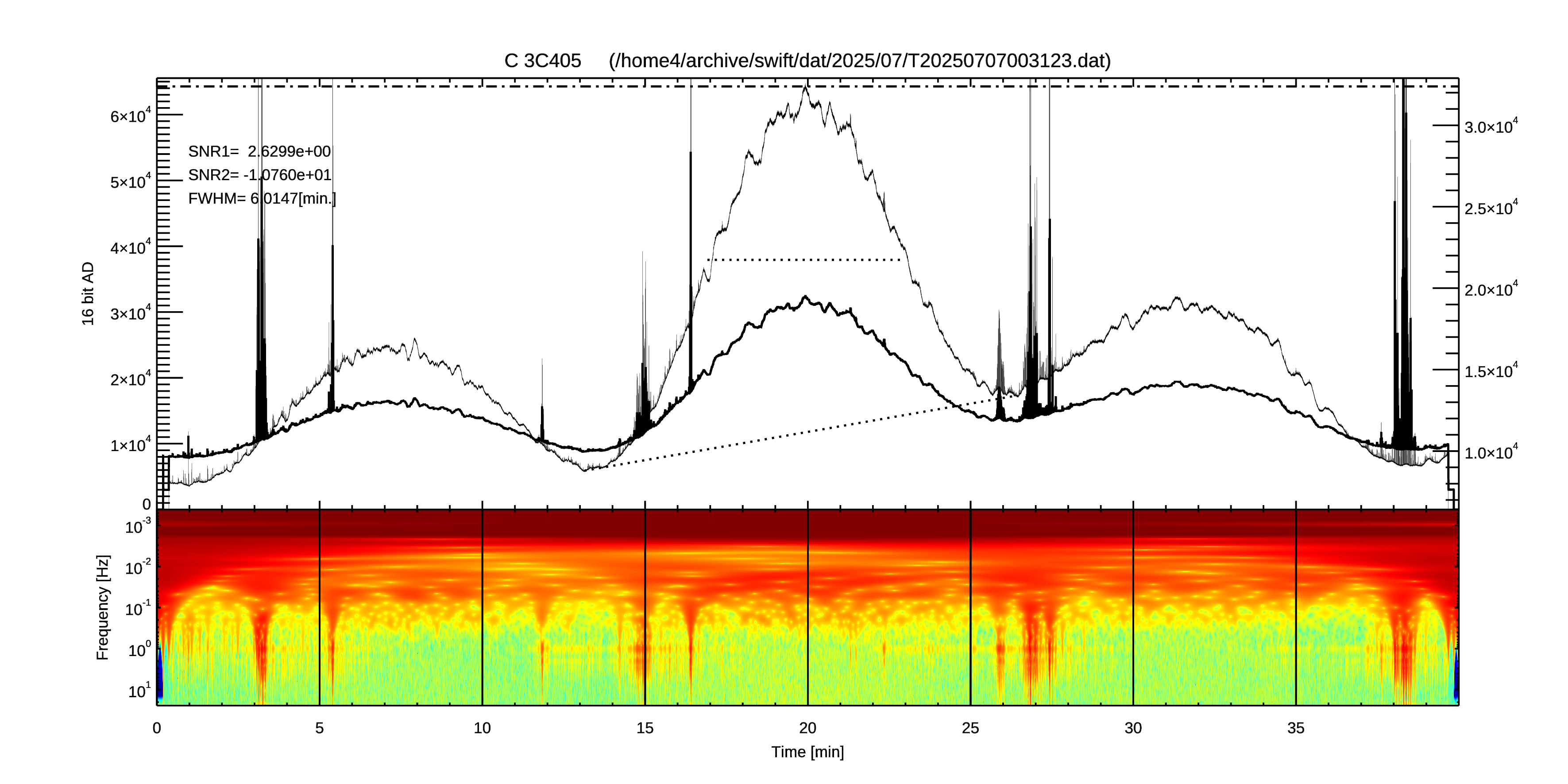Click the time axis label 25
The height and width of the screenshot is (784, 1568).
[970, 728]
